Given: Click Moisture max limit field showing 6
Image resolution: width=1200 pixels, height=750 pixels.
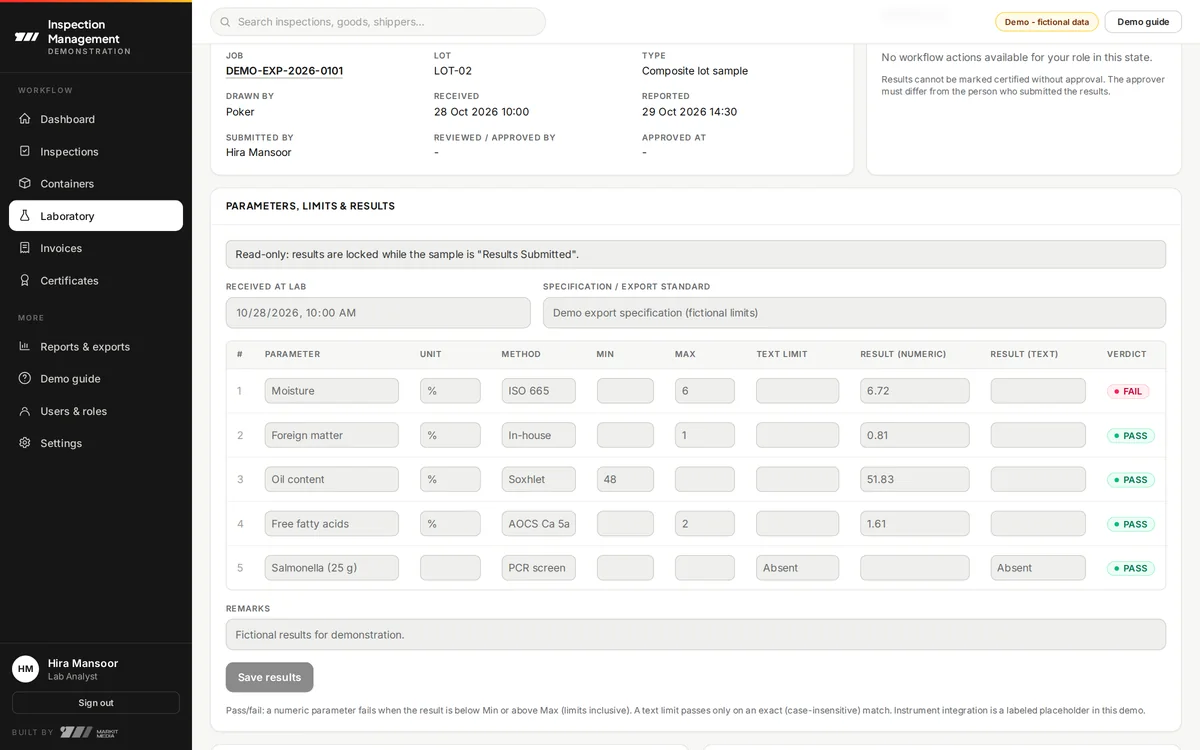Looking at the screenshot, I should coord(704,391).
